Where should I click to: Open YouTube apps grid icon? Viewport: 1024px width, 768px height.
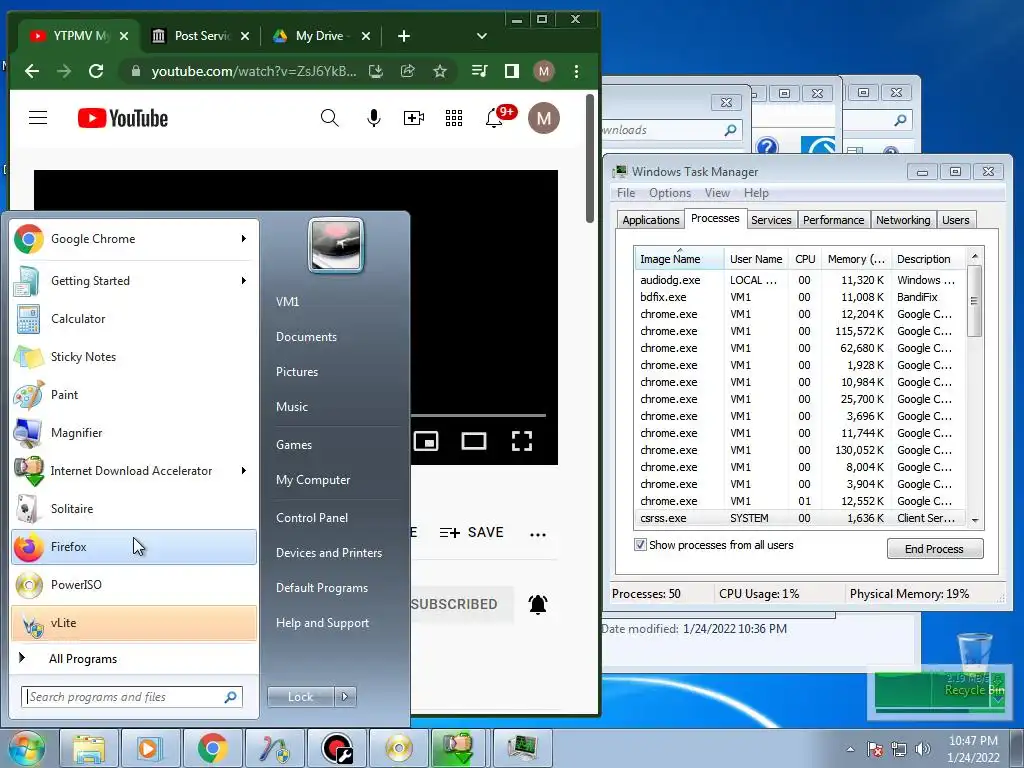point(454,118)
